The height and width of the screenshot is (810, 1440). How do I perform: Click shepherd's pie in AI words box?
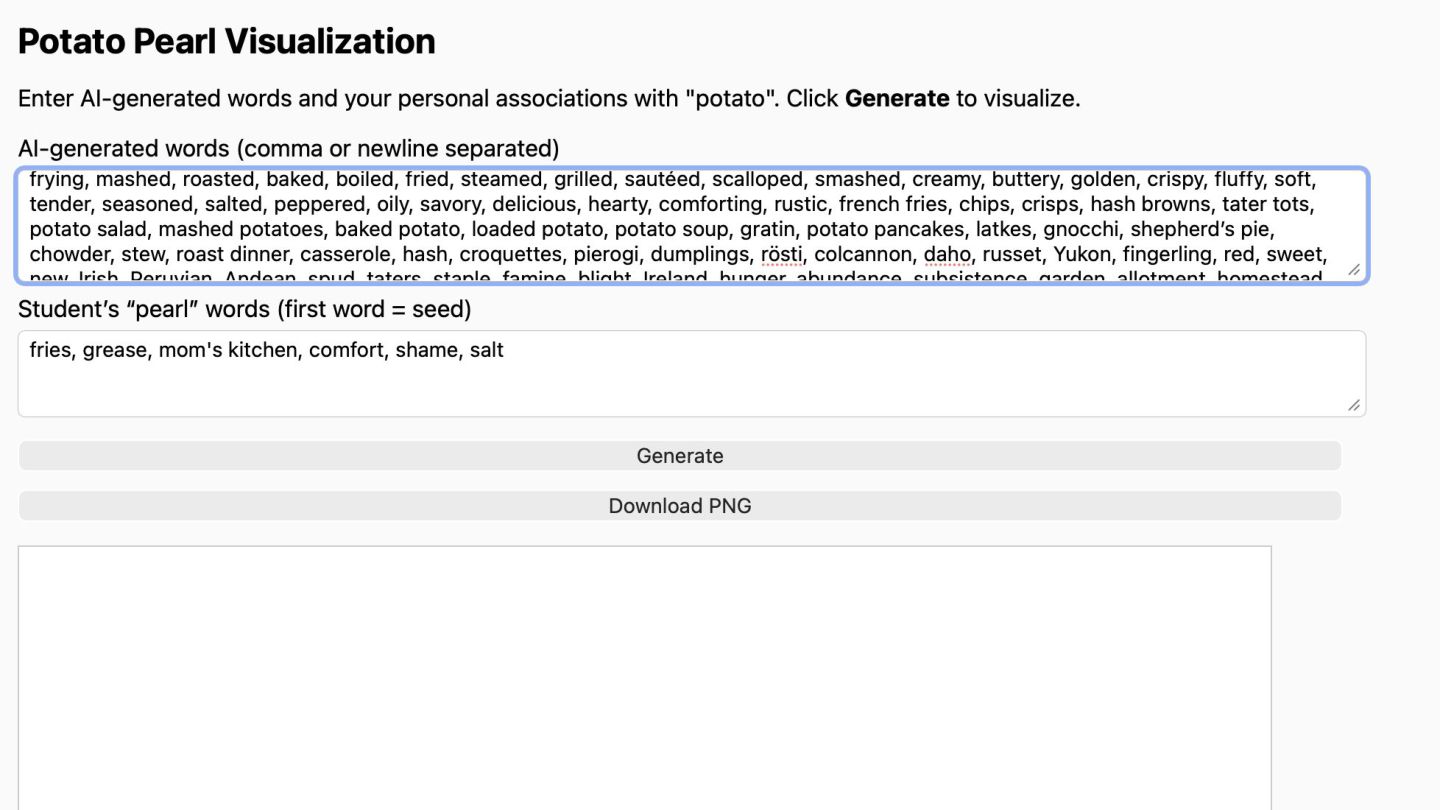point(1201,229)
